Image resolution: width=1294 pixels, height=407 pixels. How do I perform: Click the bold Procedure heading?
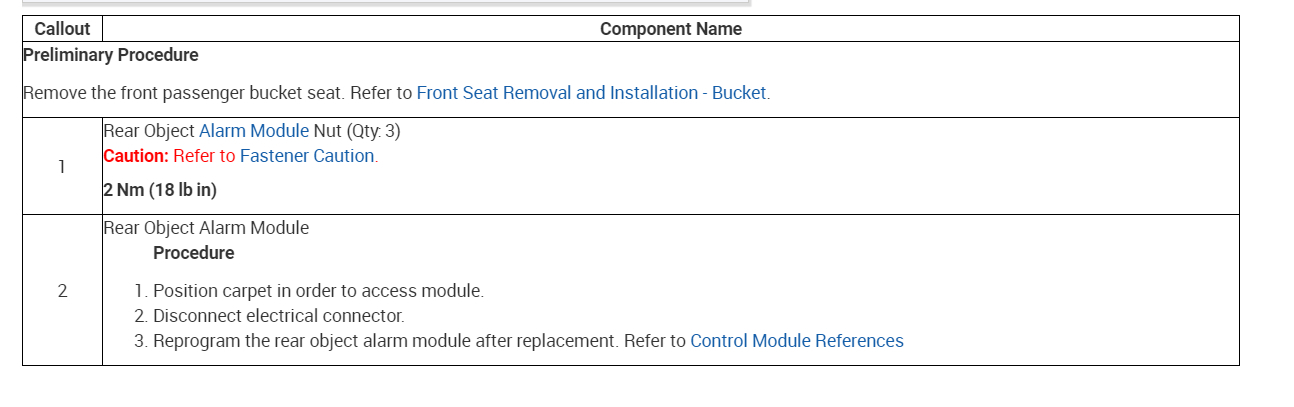[x=194, y=253]
